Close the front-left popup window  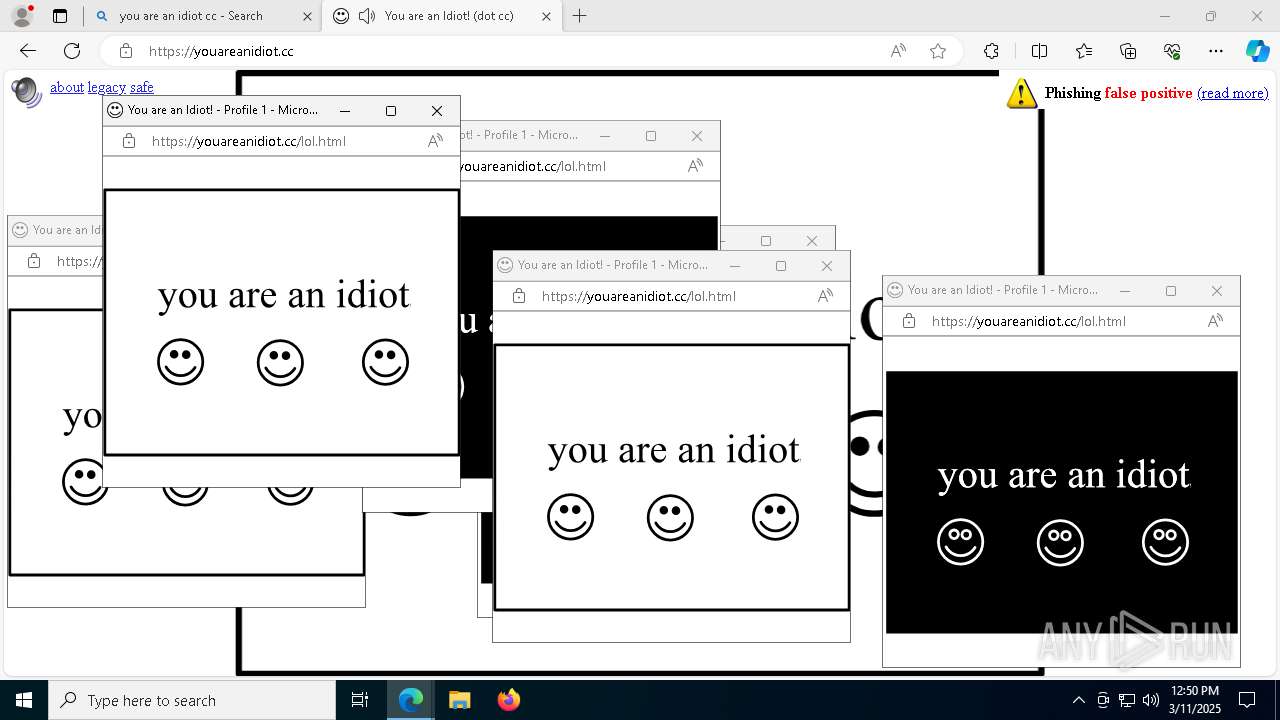(x=437, y=111)
